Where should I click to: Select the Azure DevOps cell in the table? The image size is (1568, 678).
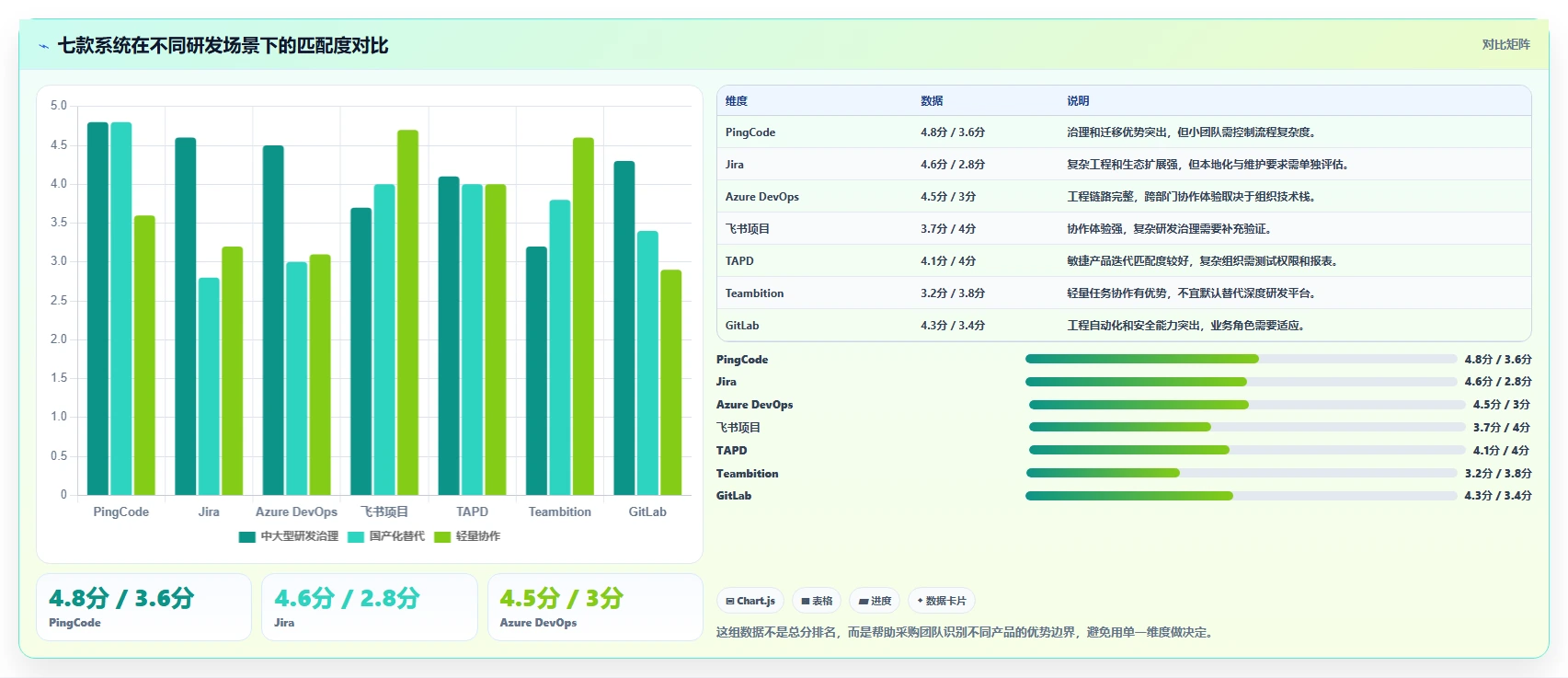point(762,197)
